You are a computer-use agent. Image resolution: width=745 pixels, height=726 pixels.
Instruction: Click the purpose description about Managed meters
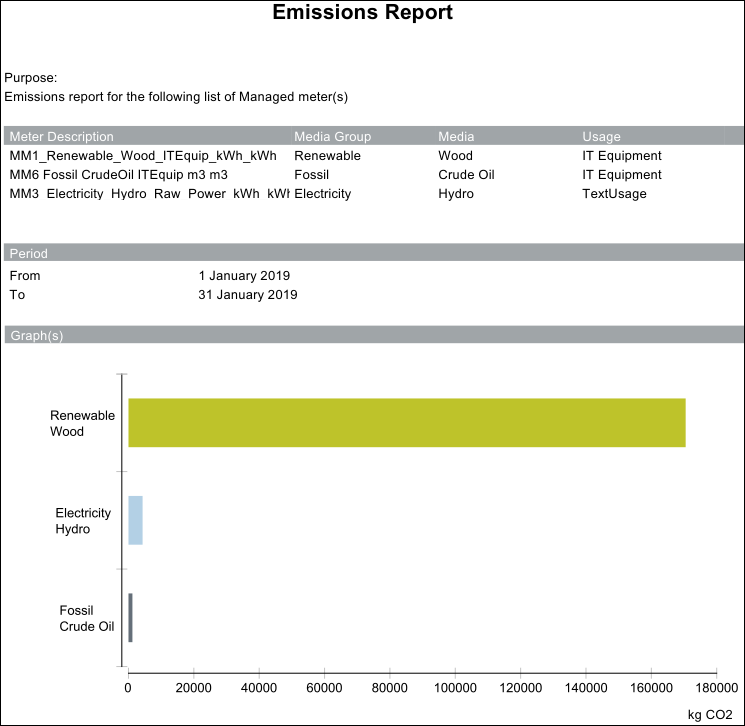[x=176, y=97]
